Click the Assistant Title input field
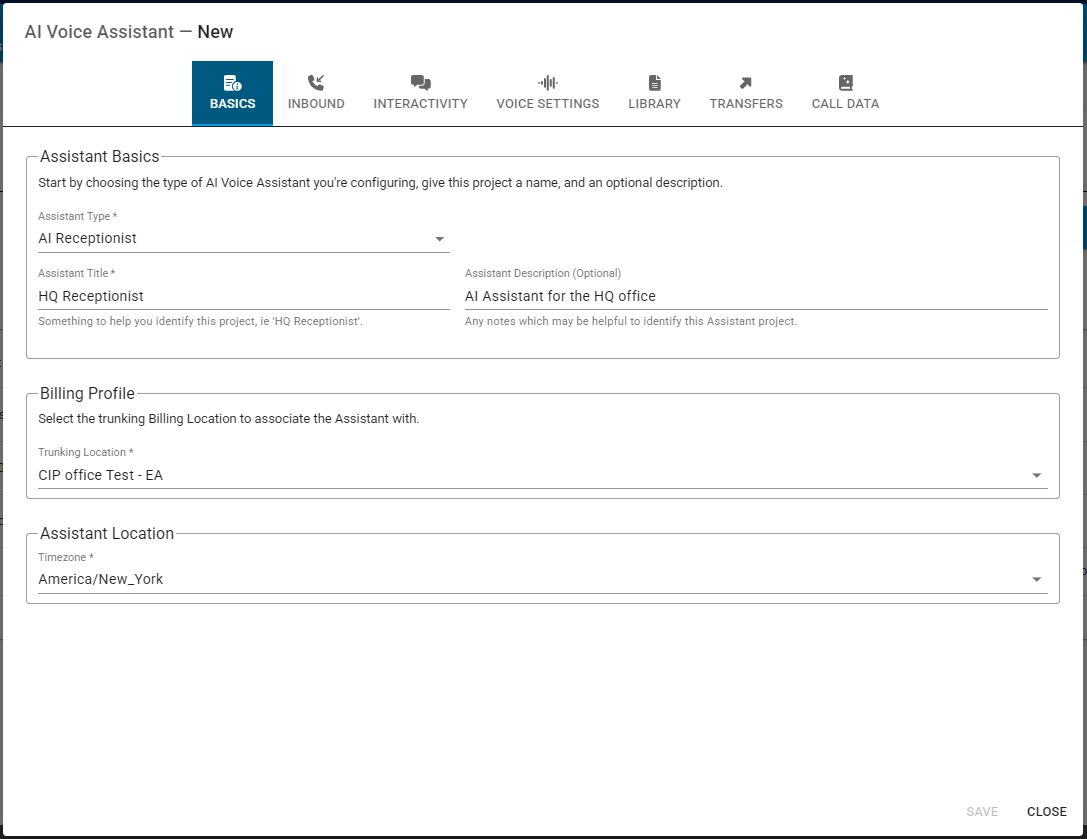Image resolution: width=1087 pixels, height=839 pixels. [x=243, y=296]
